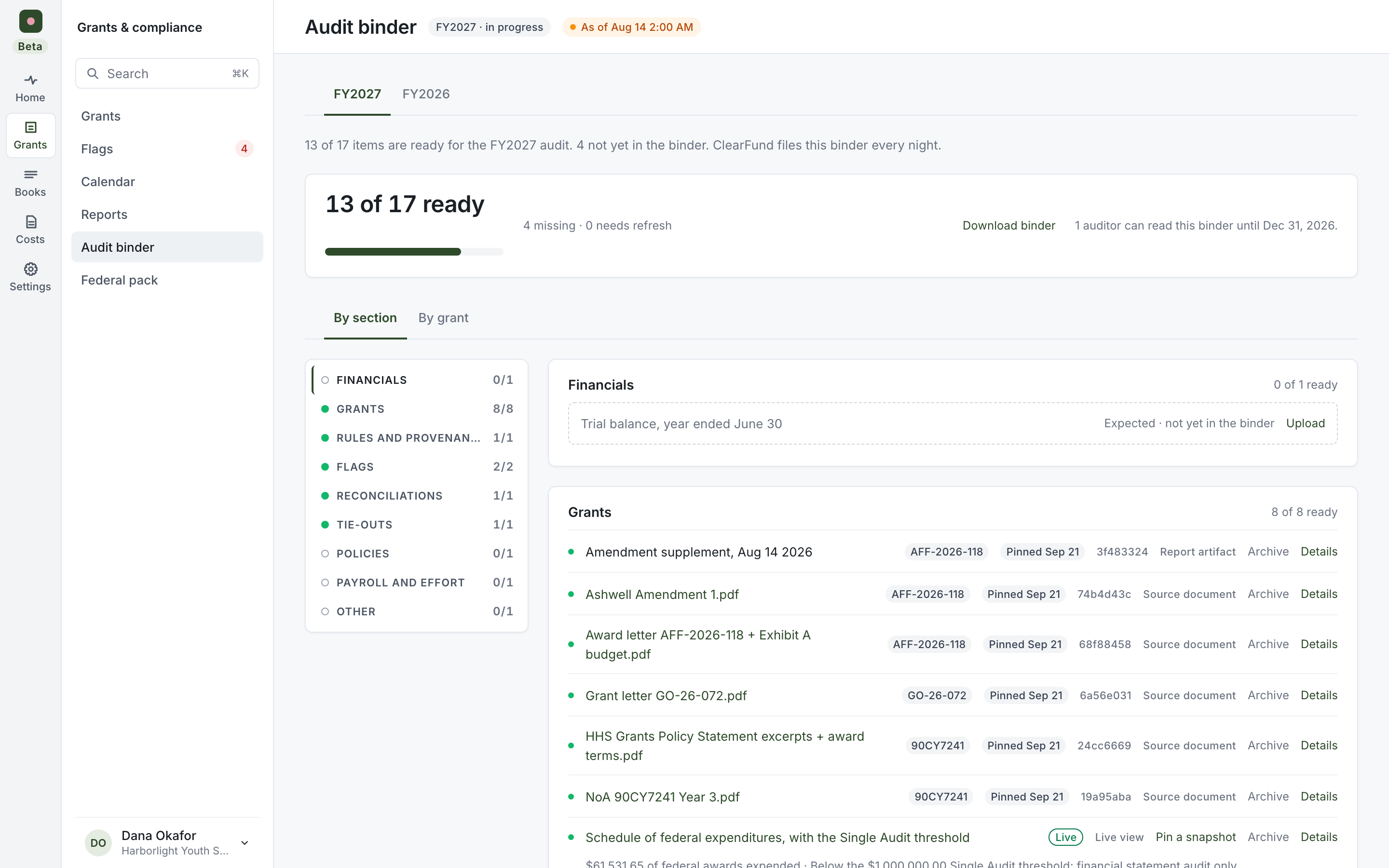This screenshot has width=1389, height=868.
Task: Open Live view of federal expenditures schedule
Action: (1118, 837)
